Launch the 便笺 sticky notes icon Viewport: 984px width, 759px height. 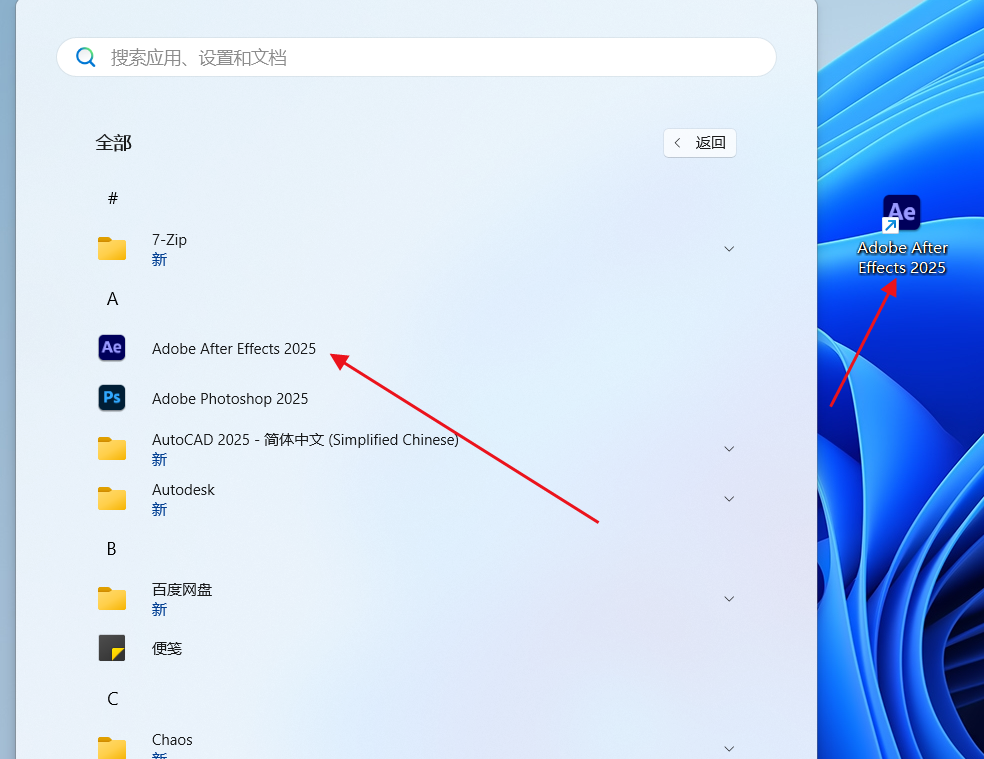[112, 648]
